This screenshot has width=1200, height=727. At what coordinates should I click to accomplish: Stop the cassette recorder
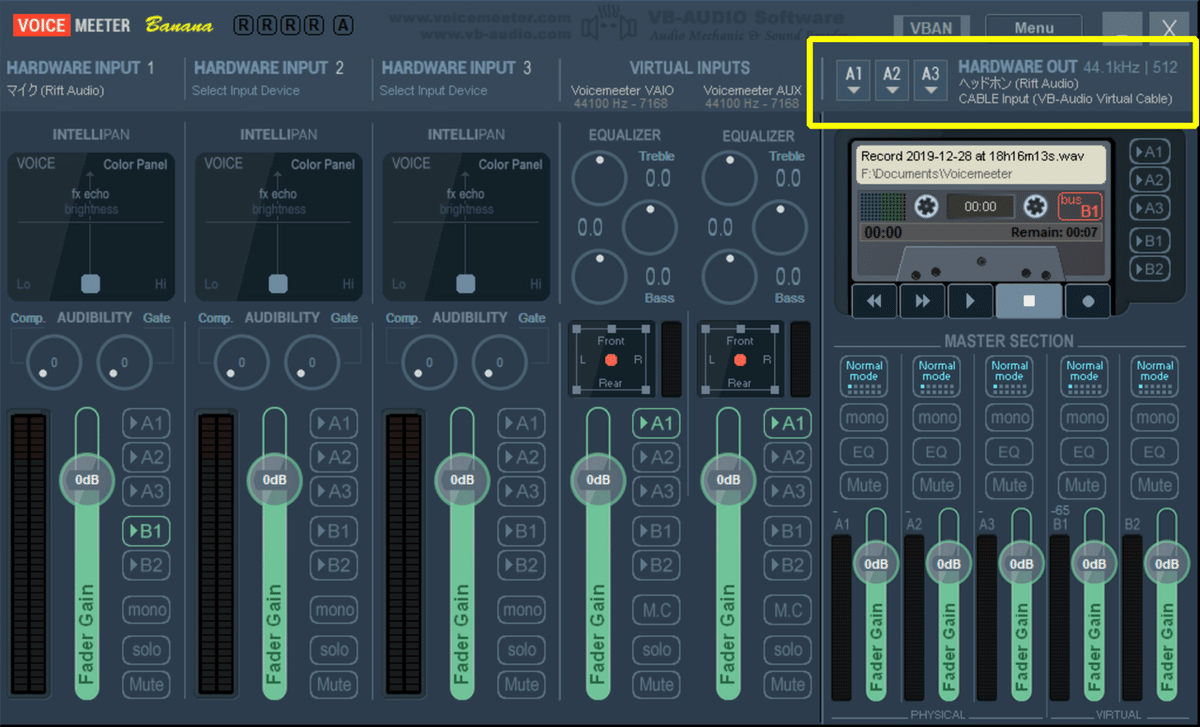1028,300
